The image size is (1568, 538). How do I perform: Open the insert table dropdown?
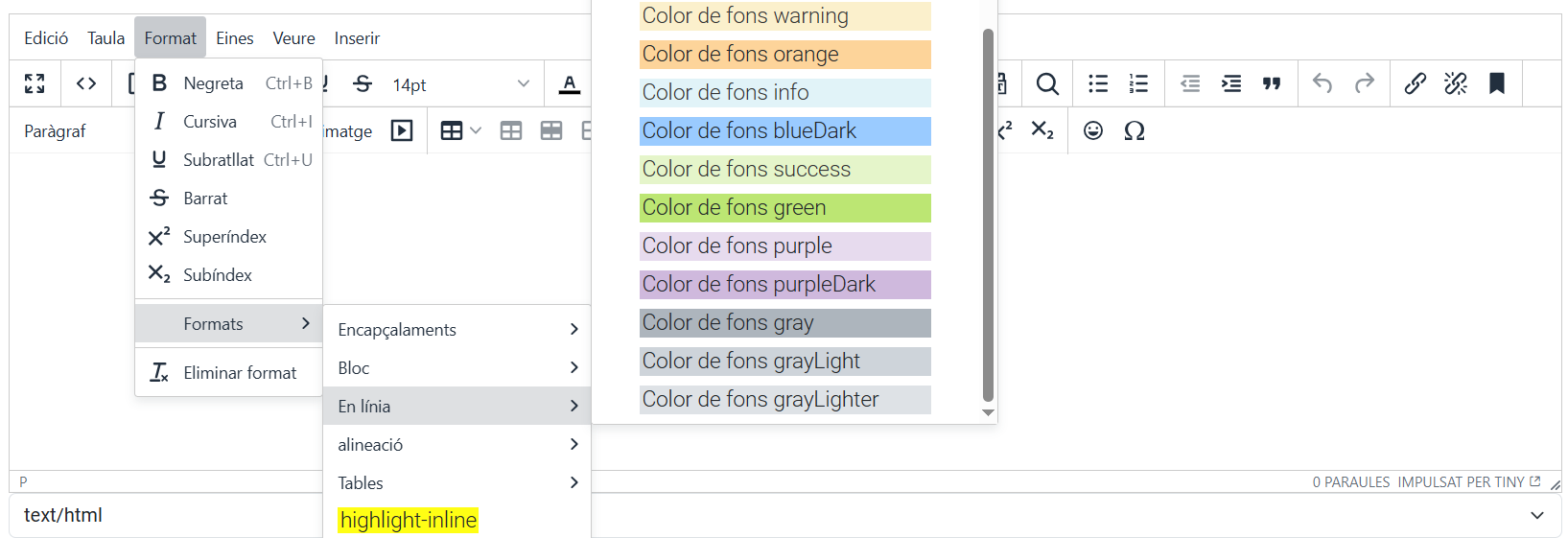pyautogui.click(x=460, y=131)
